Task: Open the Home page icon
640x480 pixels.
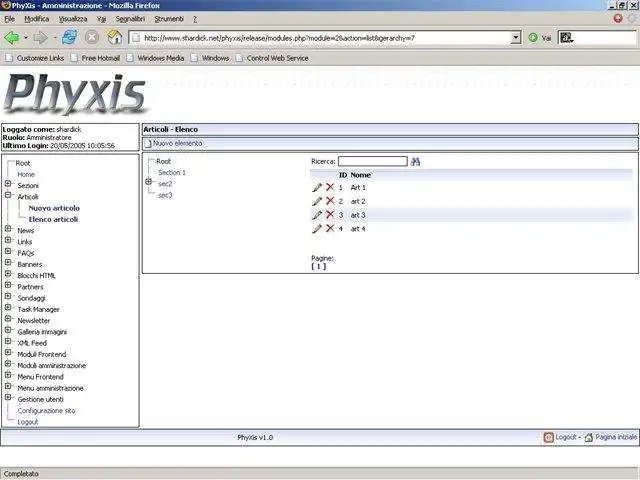Action: click(115, 37)
